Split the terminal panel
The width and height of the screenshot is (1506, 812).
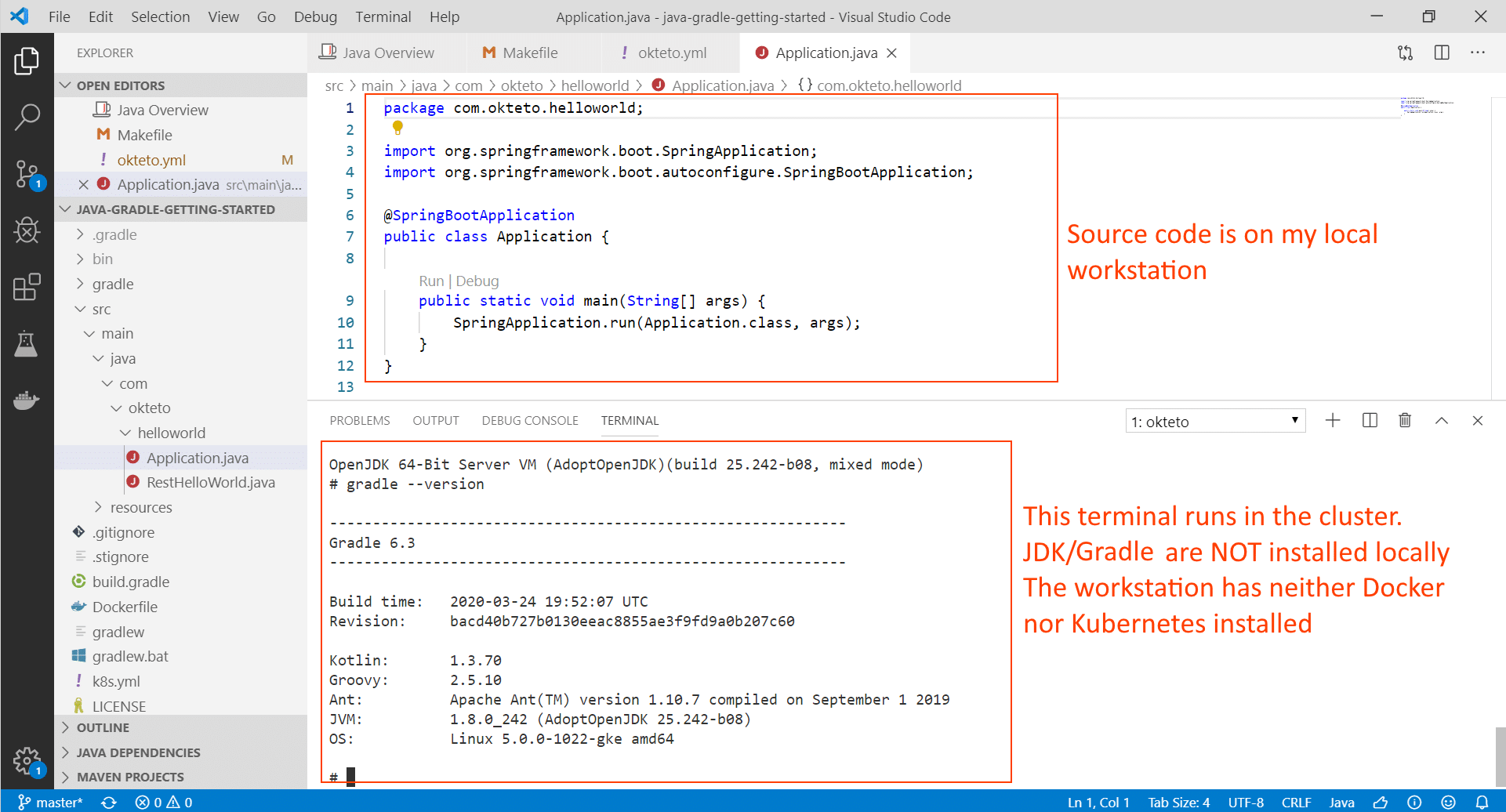1370,421
